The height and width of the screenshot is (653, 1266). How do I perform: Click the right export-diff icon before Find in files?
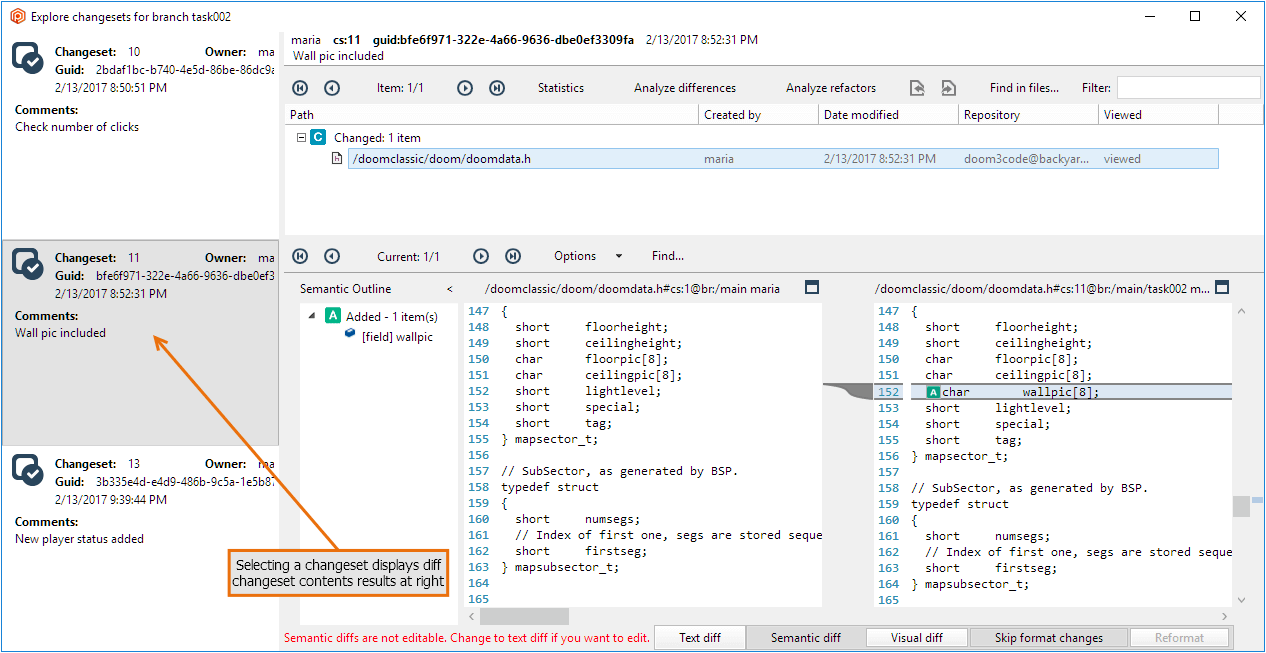pyautogui.click(x=948, y=88)
